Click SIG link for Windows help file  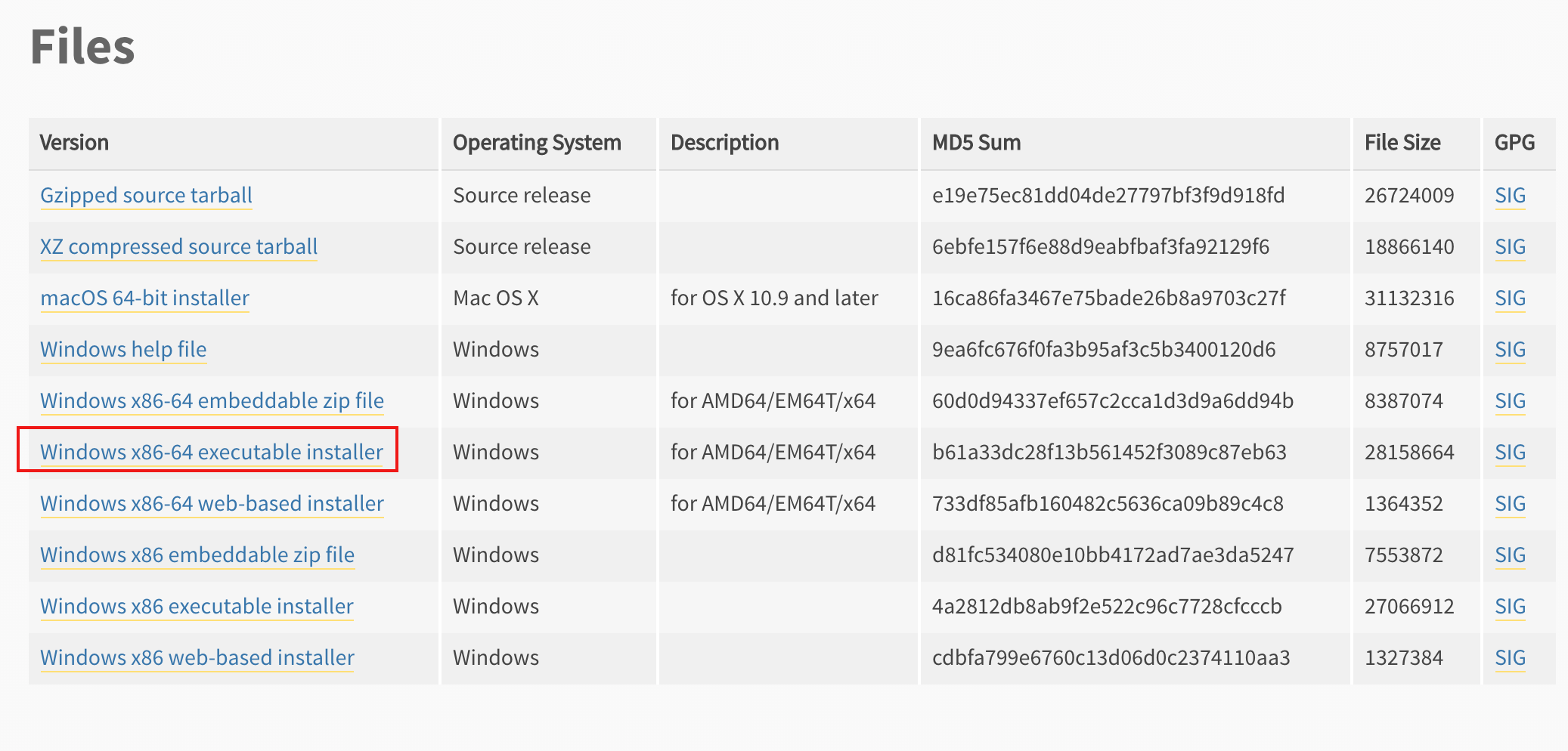coord(1510,350)
